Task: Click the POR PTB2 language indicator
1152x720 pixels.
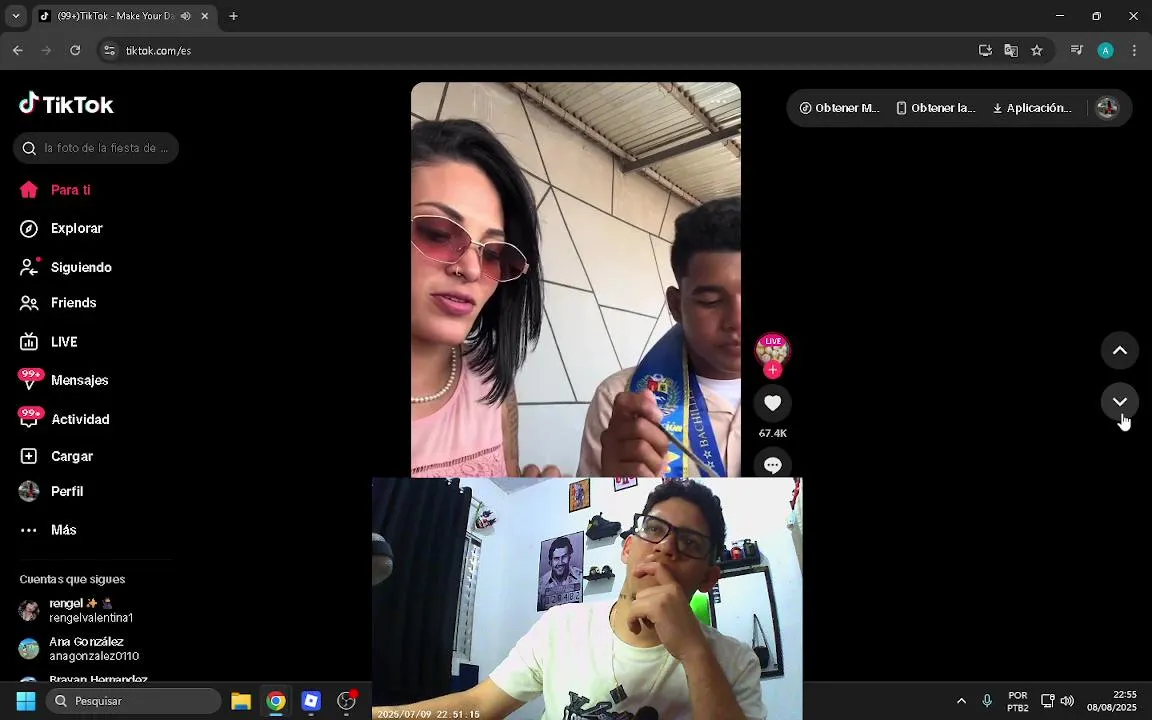Action: (1018, 702)
